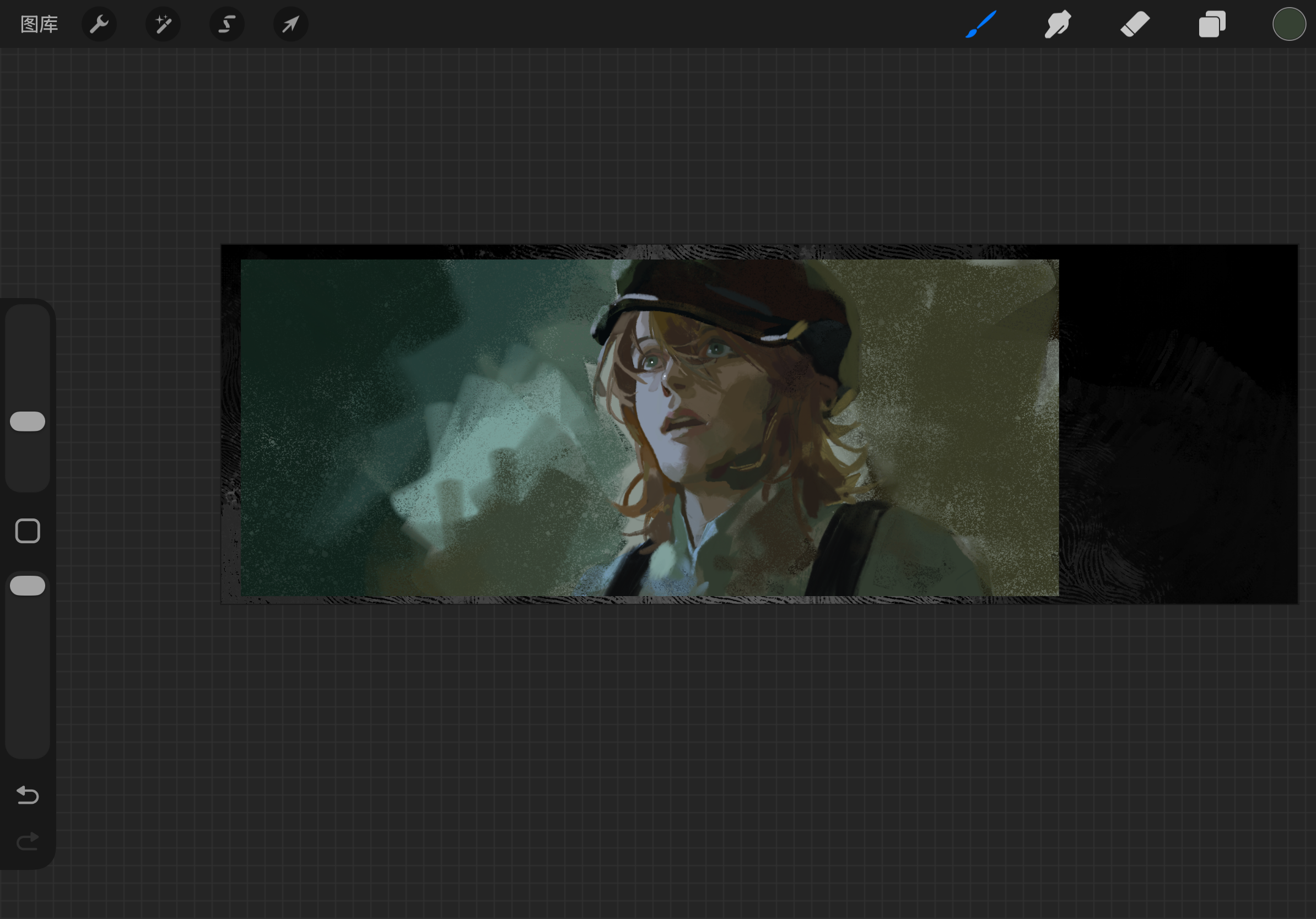Undo the last action
Image resolution: width=1316 pixels, height=919 pixels.
[x=28, y=794]
